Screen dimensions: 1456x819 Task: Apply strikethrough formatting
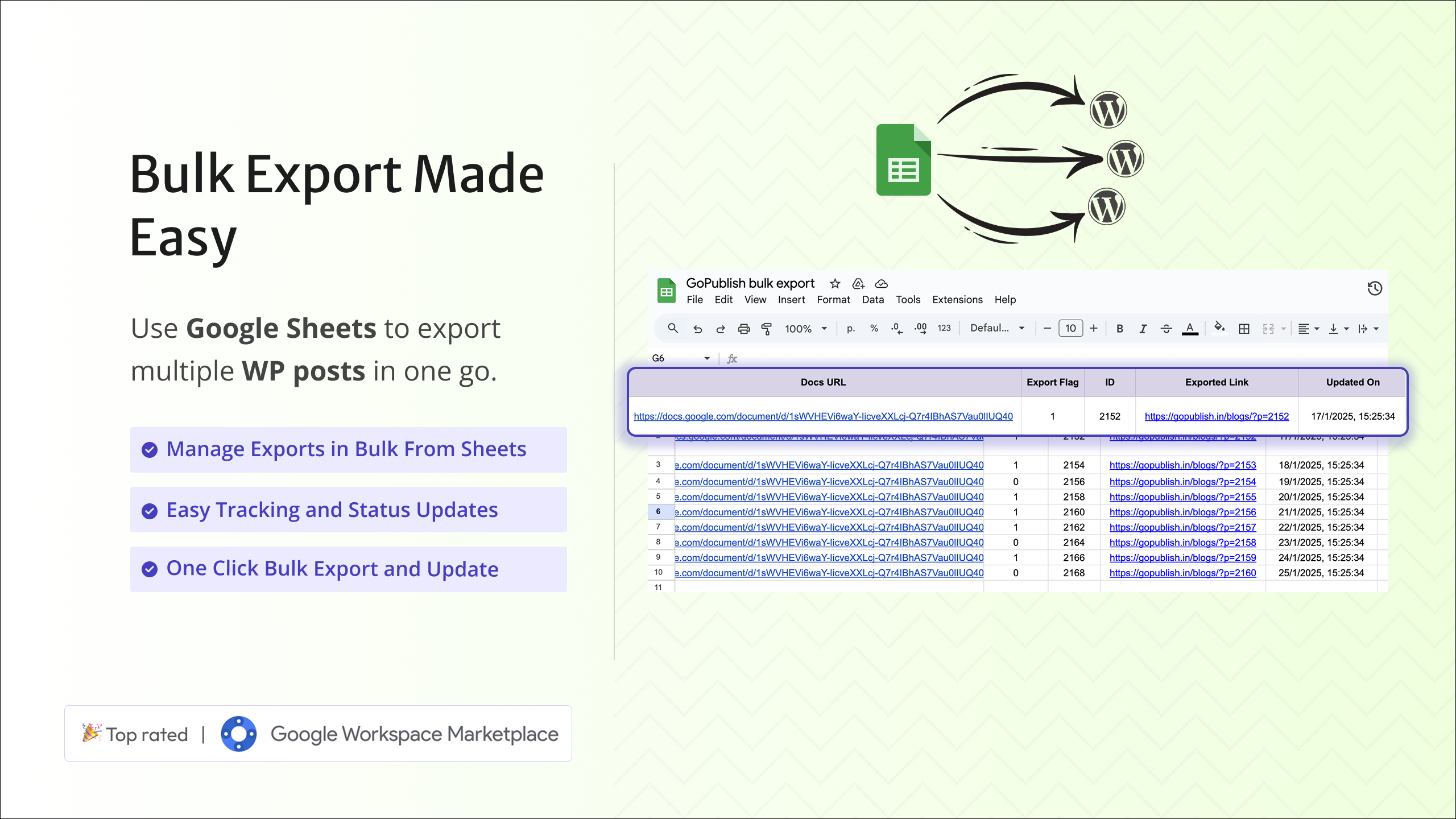click(x=1166, y=328)
